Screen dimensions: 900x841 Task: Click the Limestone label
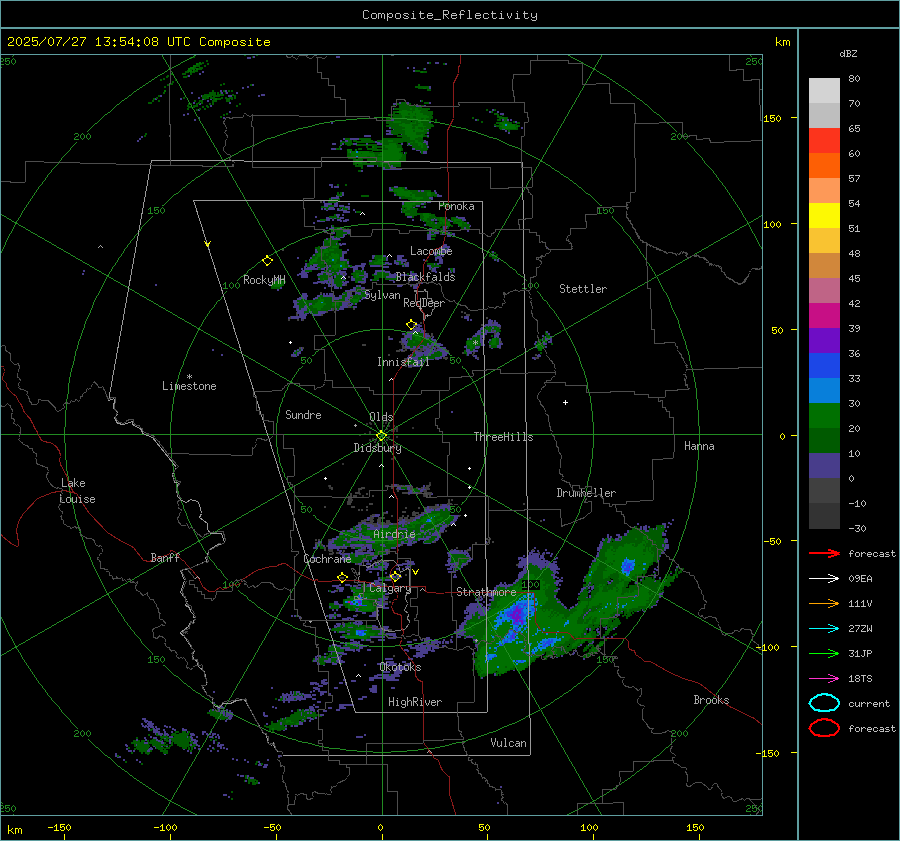click(x=189, y=386)
